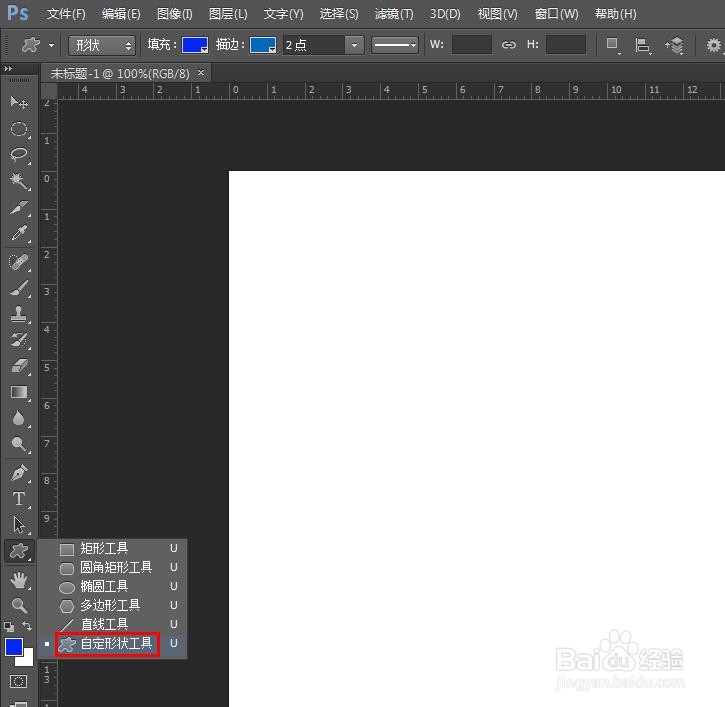Open the 文字(Y) menu

point(283,14)
